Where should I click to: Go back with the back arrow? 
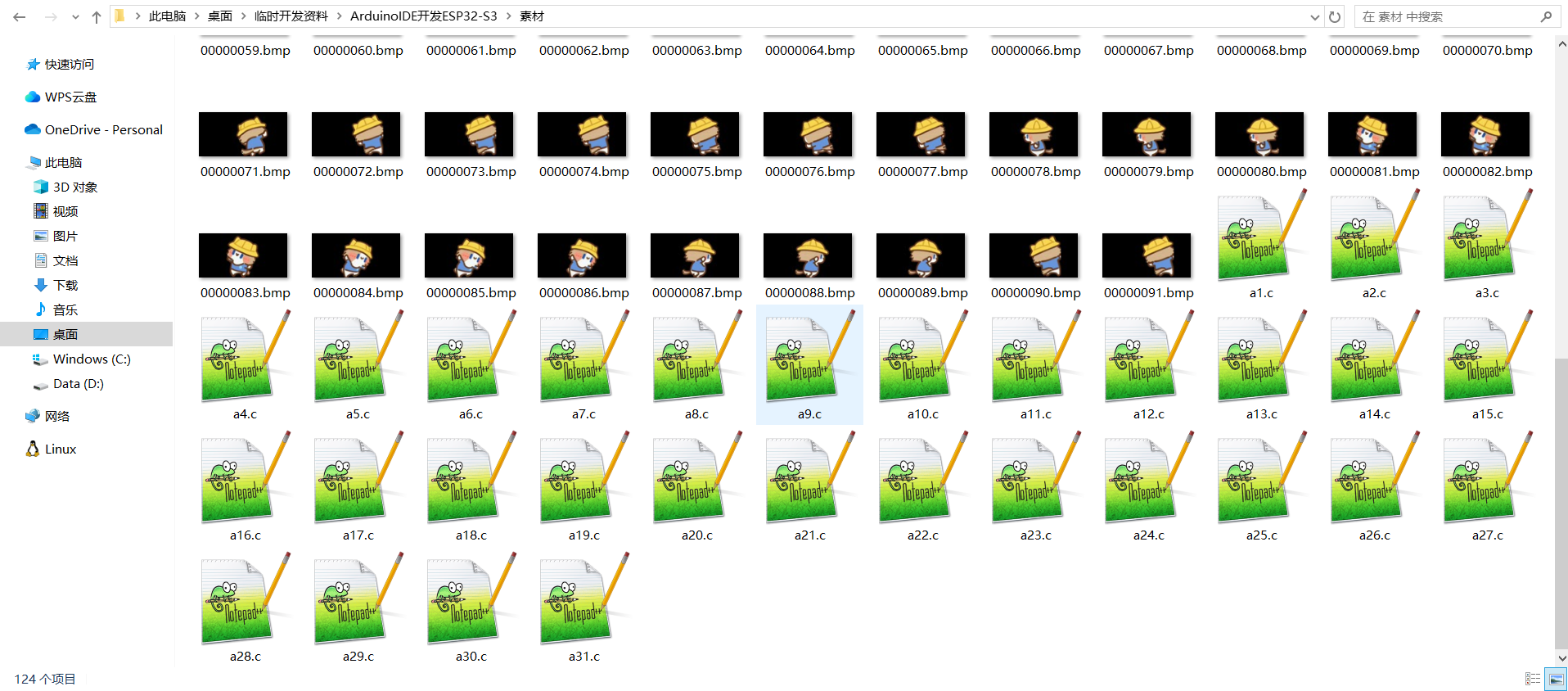(20, 16)
